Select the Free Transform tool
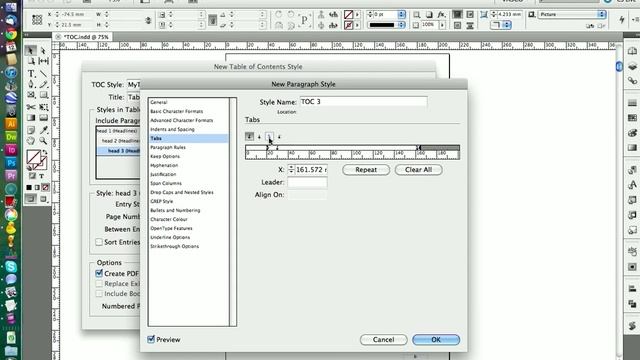640x360 pixels. pos(43,107)
